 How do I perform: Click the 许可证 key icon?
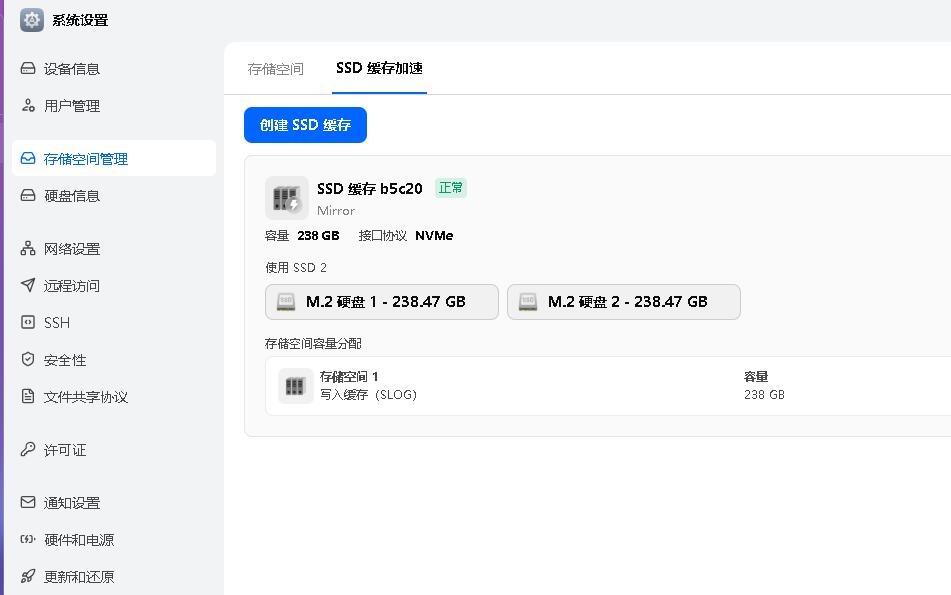click(28, 449)
